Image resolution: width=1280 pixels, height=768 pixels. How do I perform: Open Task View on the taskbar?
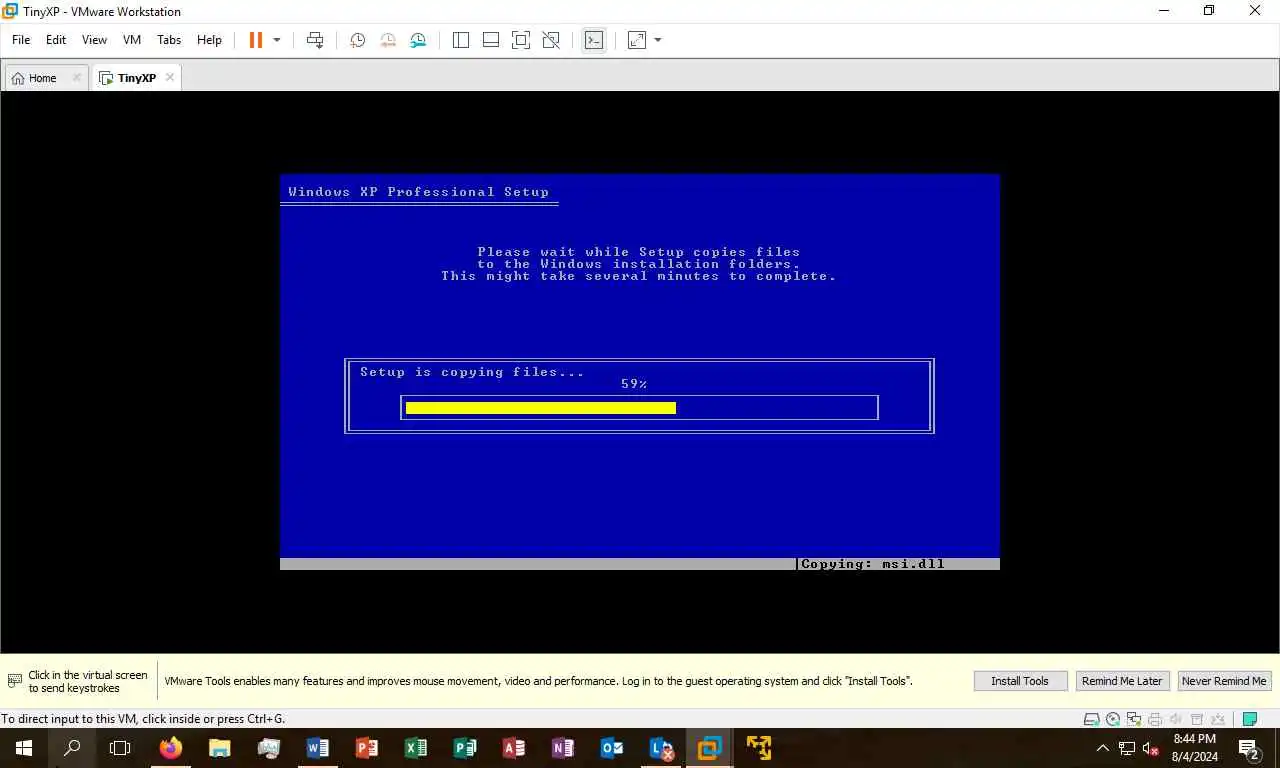(x=120, y=748)
